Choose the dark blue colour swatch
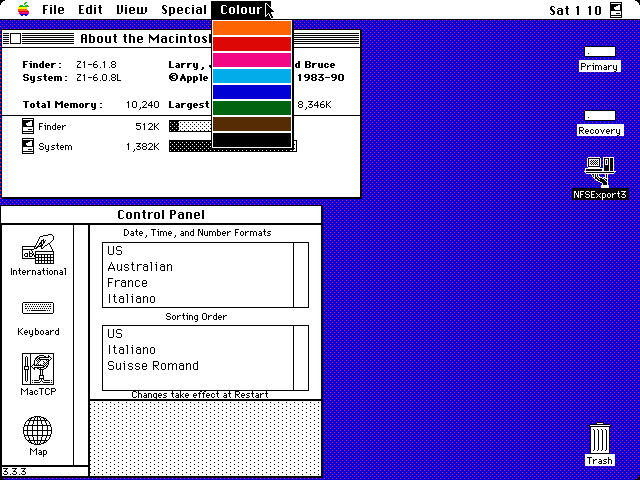This screenshot has height=480, width=640. tap(252, 92)
